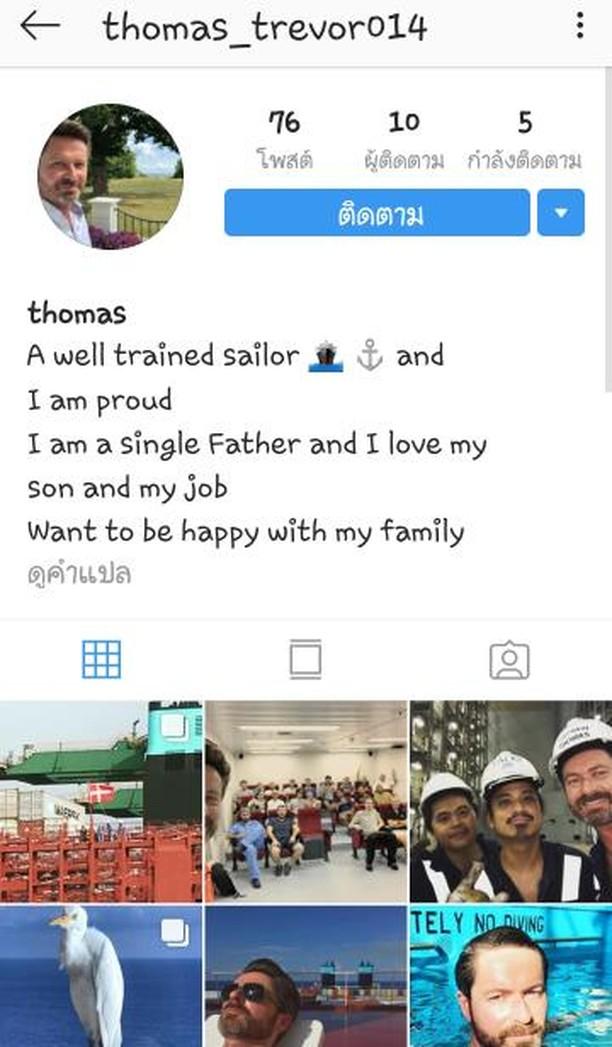Open the swimming pool selfie post

click(x=511, y=976)
